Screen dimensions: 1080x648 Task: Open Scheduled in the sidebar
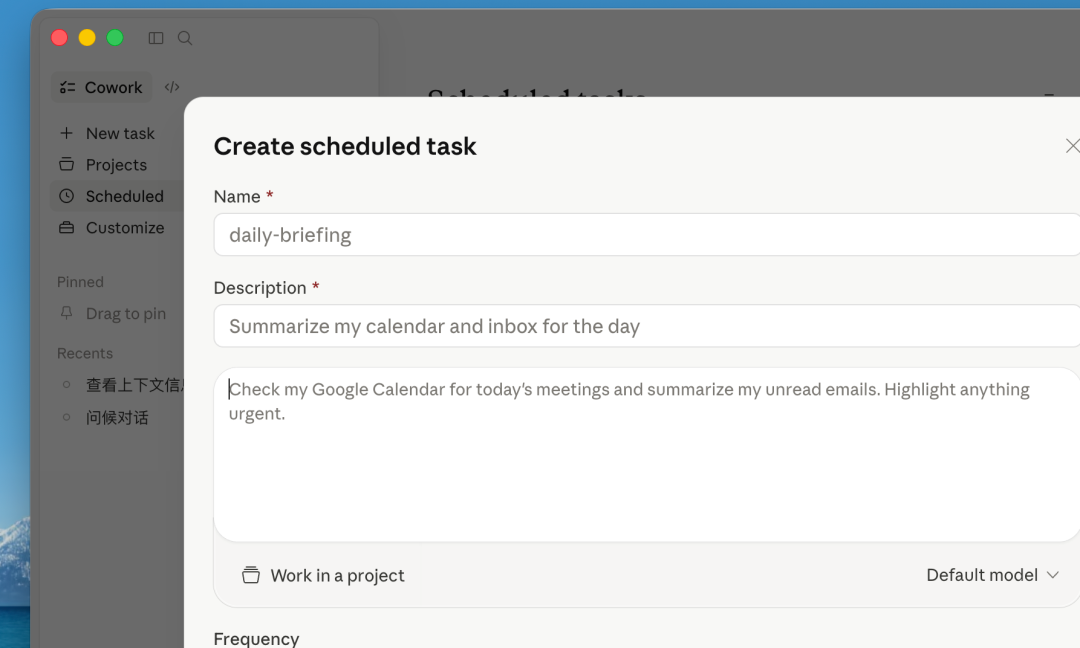tap(124, 196)
